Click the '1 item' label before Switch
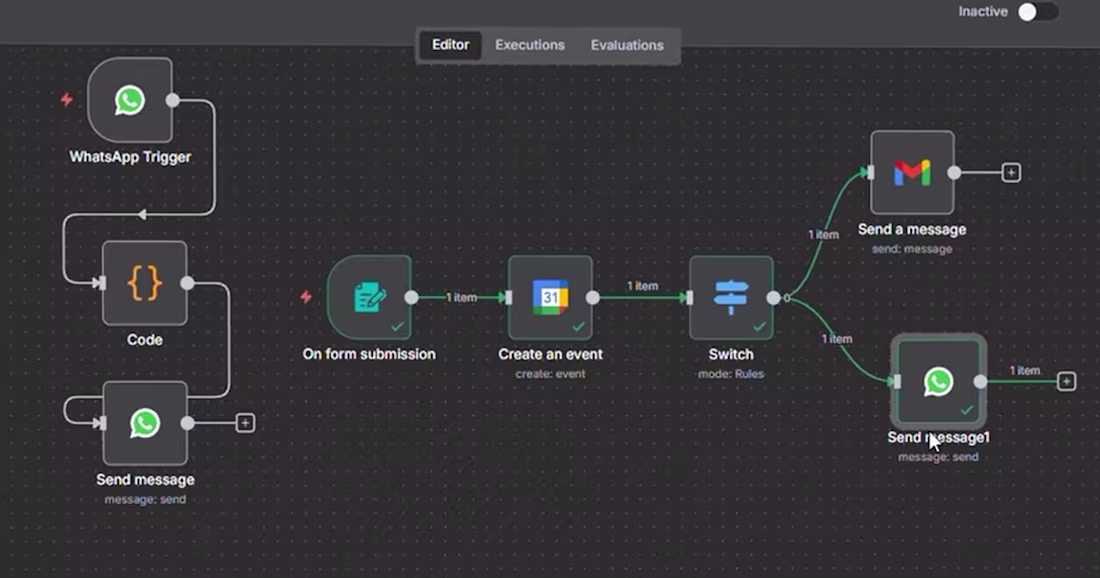Viewport: 1100px width, 578px height. [643, 285]
